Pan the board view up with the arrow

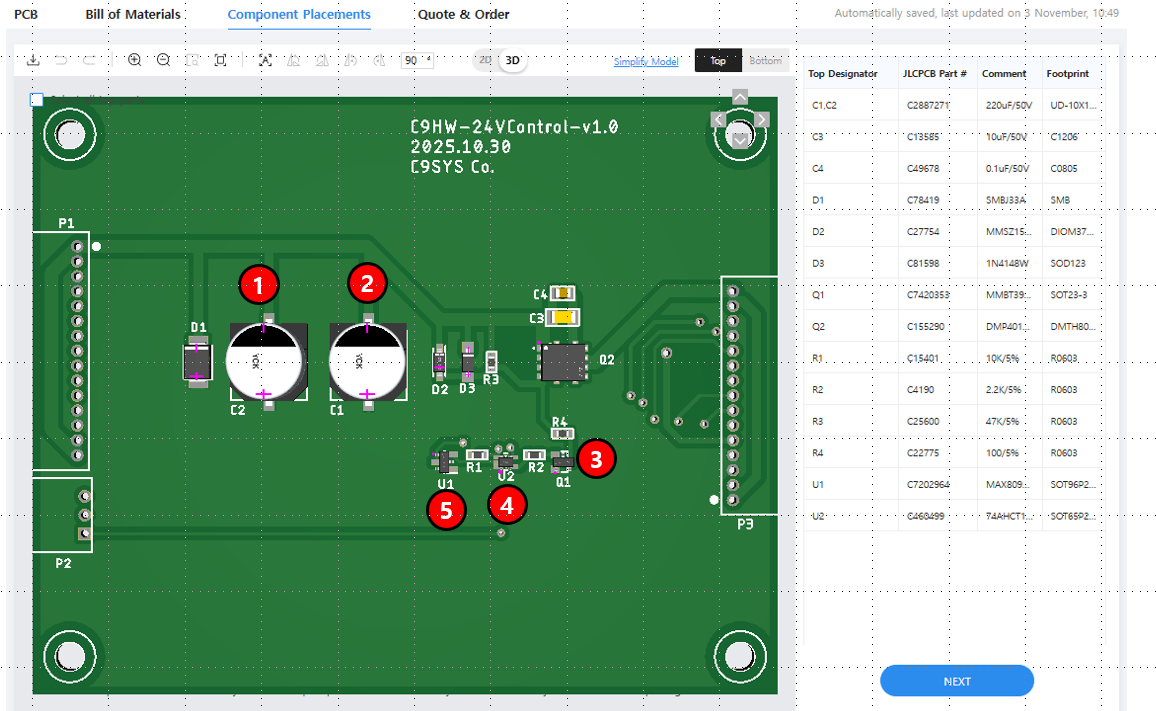pos(740,97)
